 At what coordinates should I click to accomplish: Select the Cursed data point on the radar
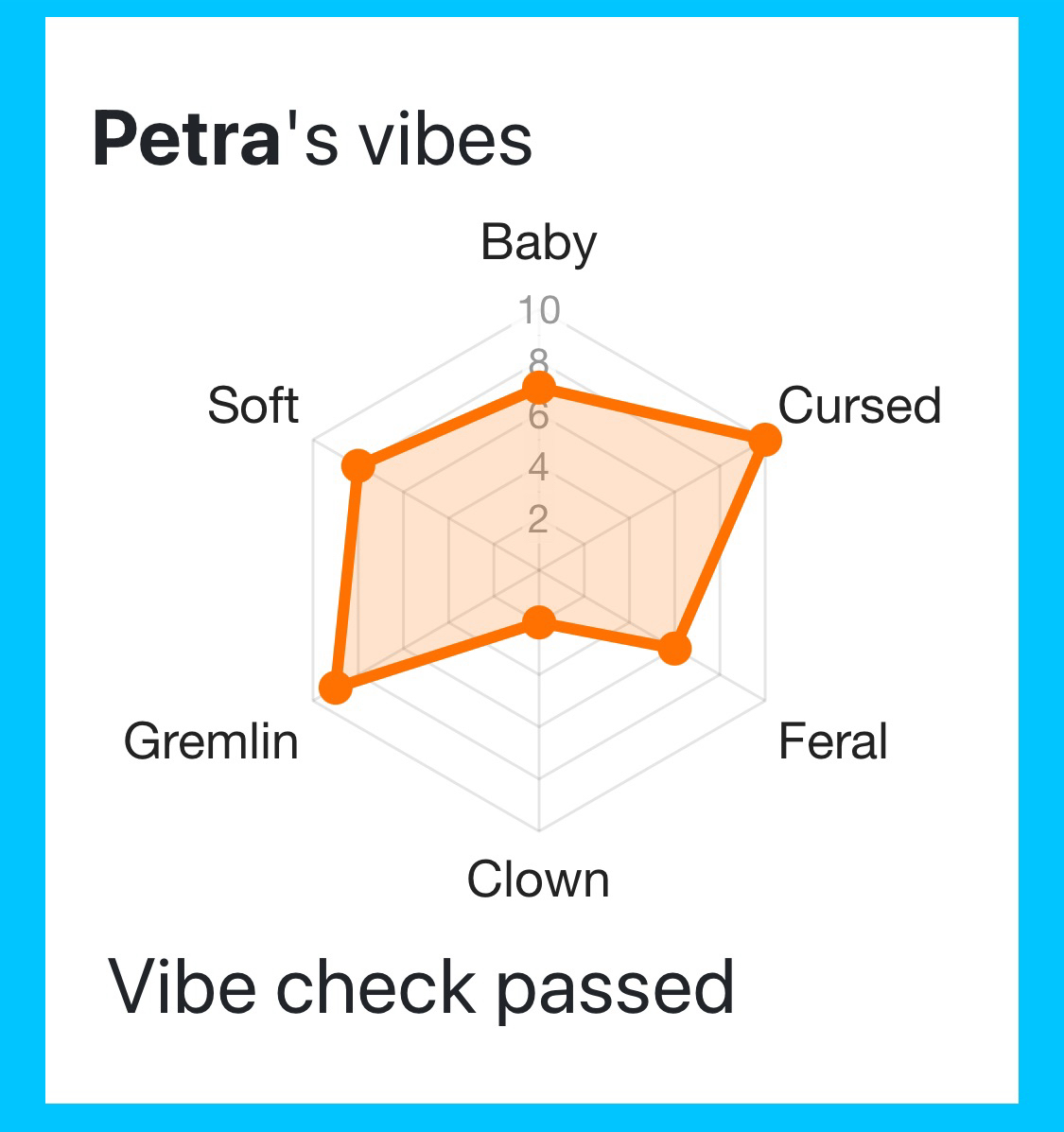click(764, 440)
